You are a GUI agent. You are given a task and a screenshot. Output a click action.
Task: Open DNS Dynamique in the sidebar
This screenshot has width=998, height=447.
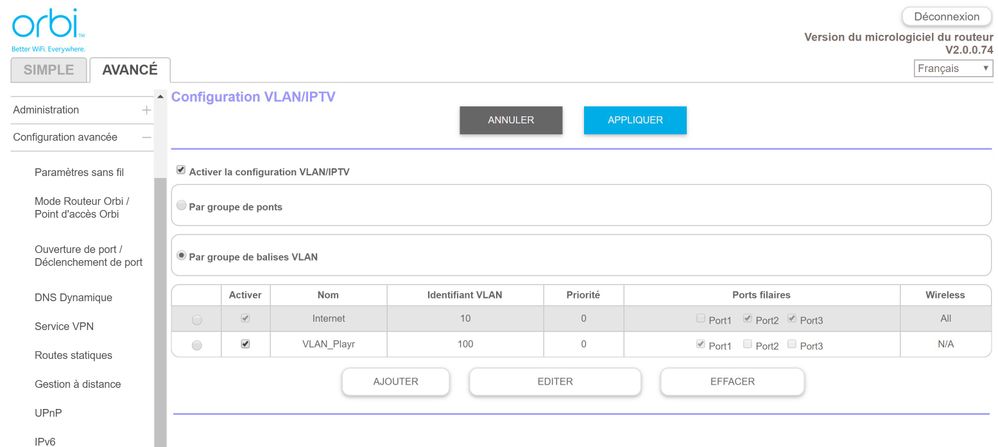coord(73,297)
